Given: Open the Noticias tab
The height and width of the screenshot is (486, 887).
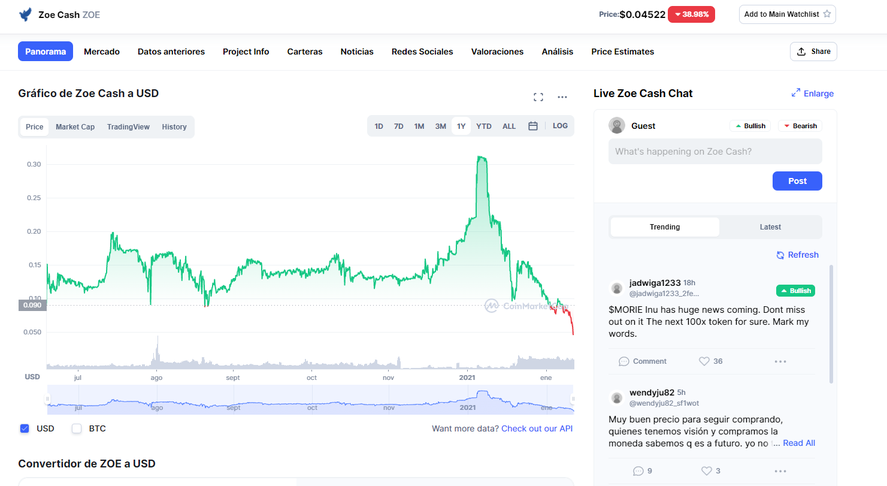Looking at the screenshot, I should click(357, 51).
